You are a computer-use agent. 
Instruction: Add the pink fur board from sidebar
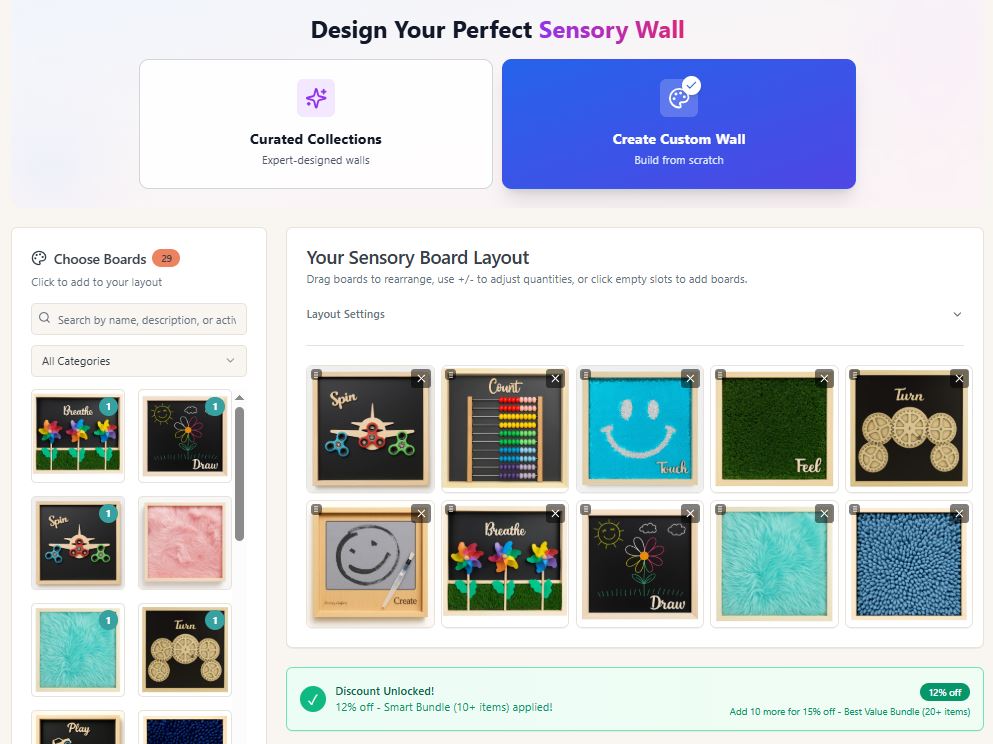tap(184, 543)
